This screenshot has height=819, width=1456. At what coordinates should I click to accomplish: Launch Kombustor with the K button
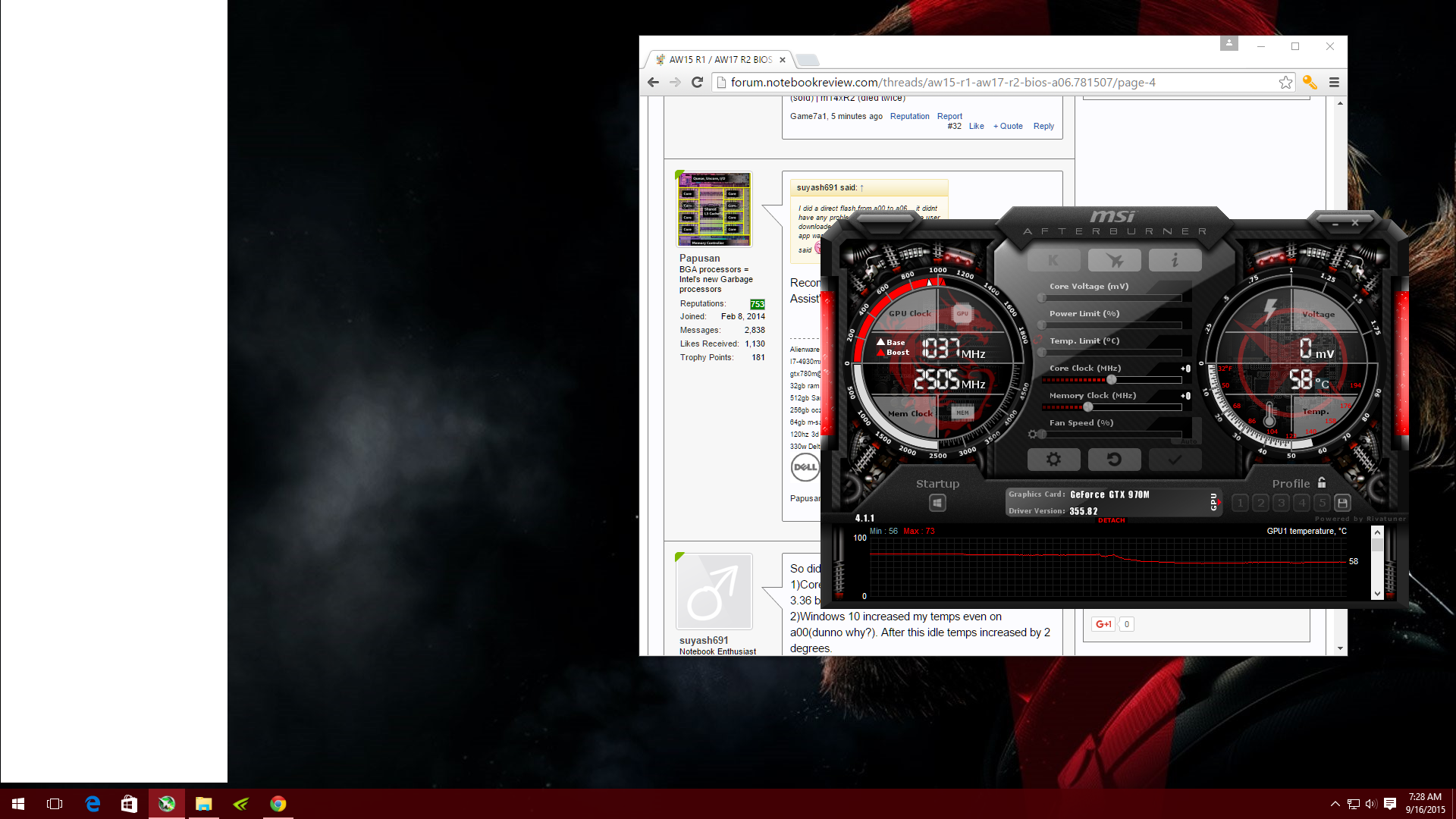pyautogui.click(x=1053, y=260)
